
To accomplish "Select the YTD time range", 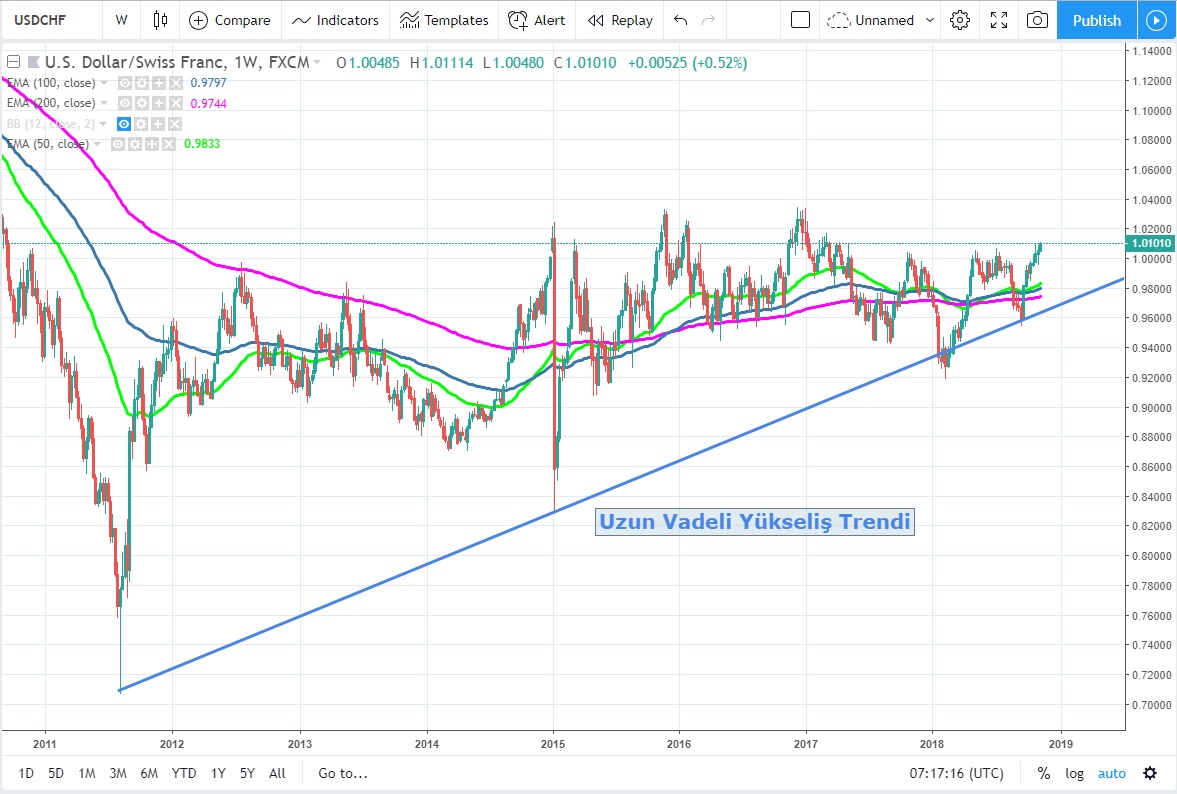I will [184, 773].
